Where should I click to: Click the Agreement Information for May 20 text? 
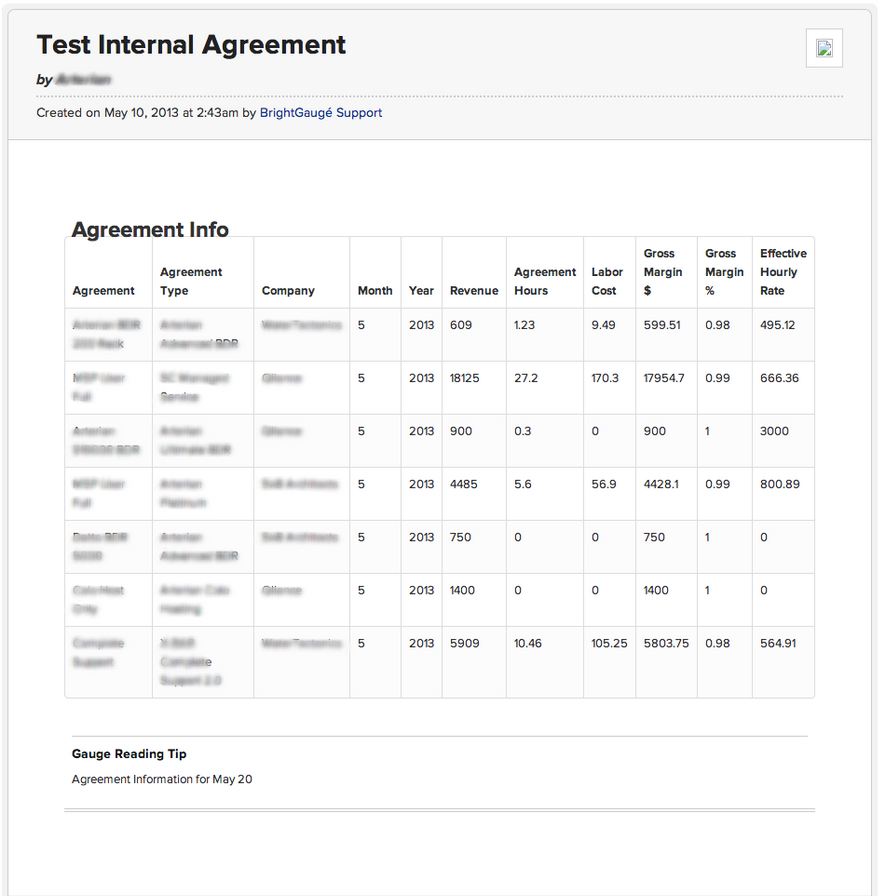[x=162, y=779]
